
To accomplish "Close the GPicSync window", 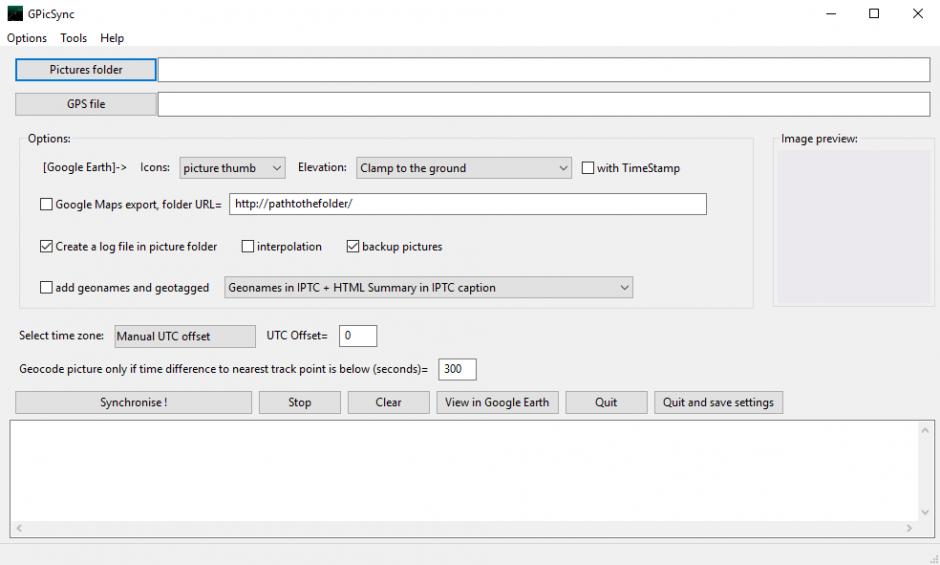I will click(x=918, y=14).
